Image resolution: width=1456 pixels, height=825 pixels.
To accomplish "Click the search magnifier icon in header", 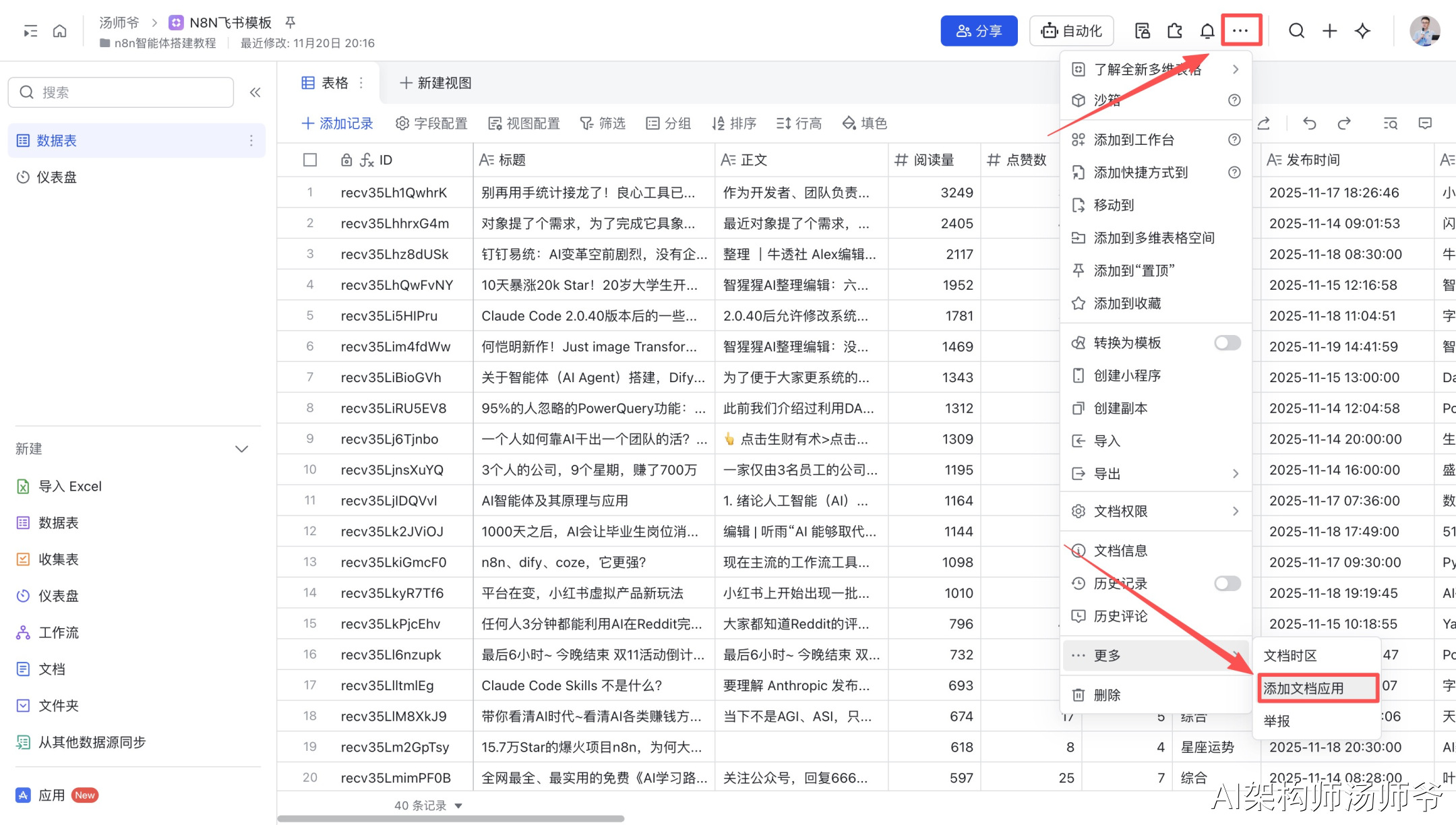I will coord(1296,31).
